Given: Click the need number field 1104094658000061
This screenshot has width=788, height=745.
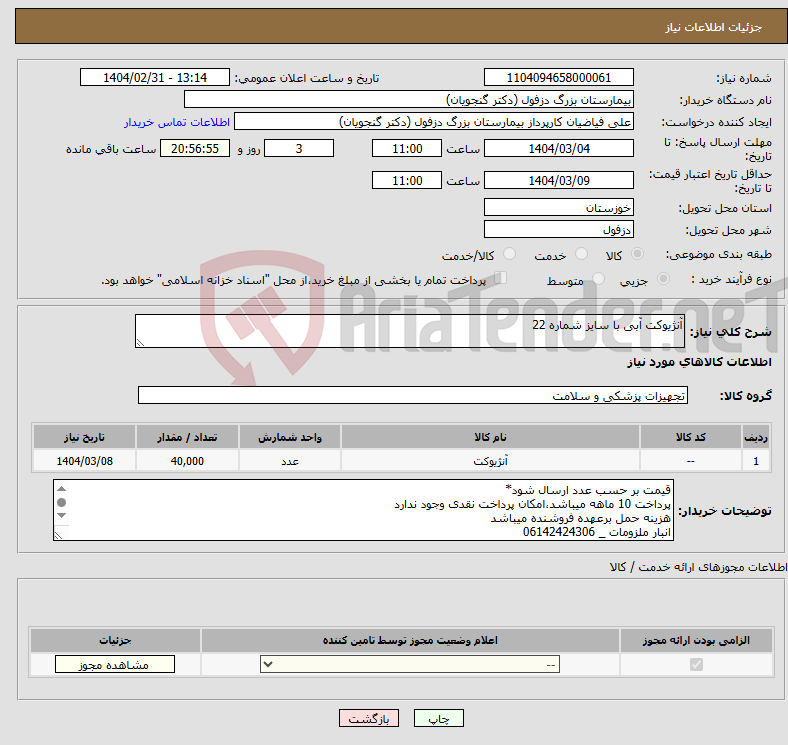Looking at the screenshot, I should click(x=558, y=77).
